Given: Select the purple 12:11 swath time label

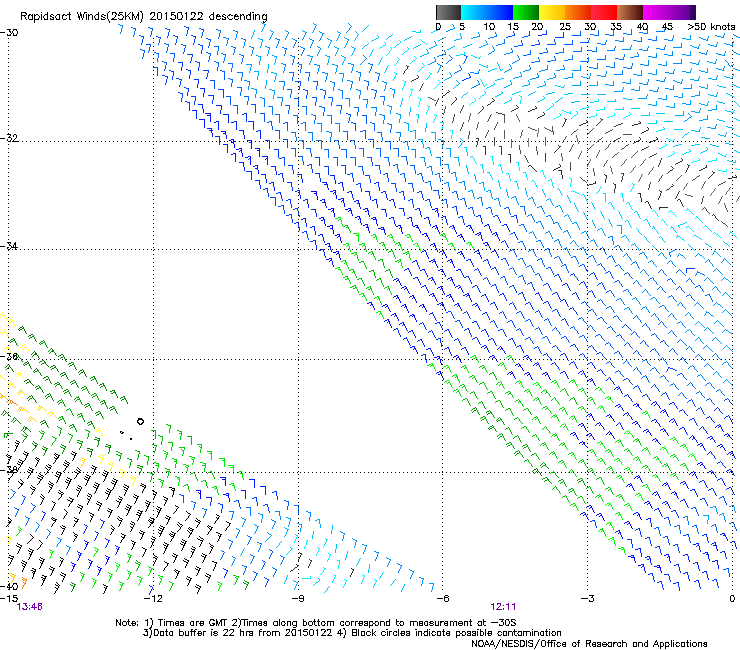Looking at the screenshot, I should [503, 607].
